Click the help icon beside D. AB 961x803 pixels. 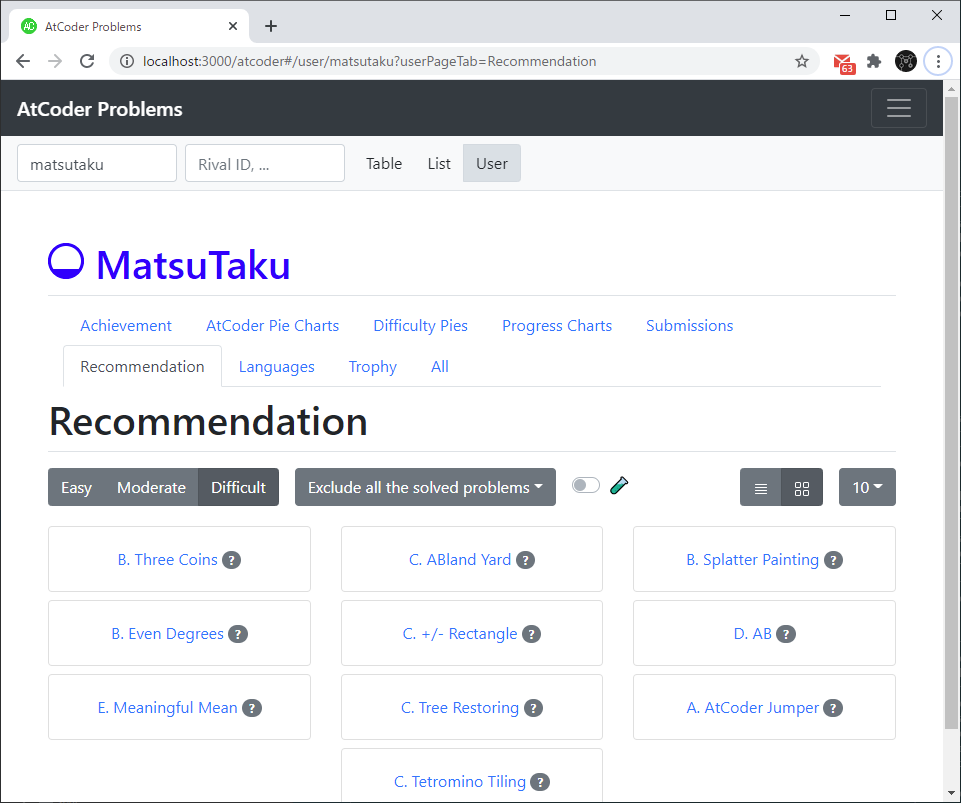coord(786,634)
